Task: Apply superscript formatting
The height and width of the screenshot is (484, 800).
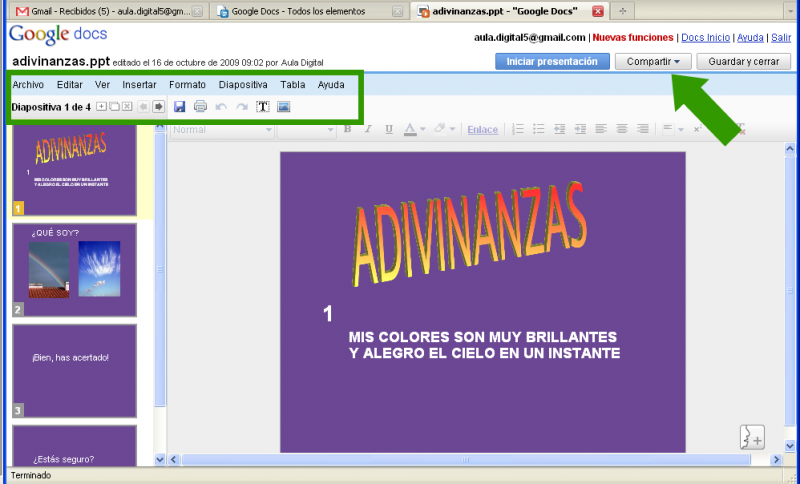Action: coord(697,129)
